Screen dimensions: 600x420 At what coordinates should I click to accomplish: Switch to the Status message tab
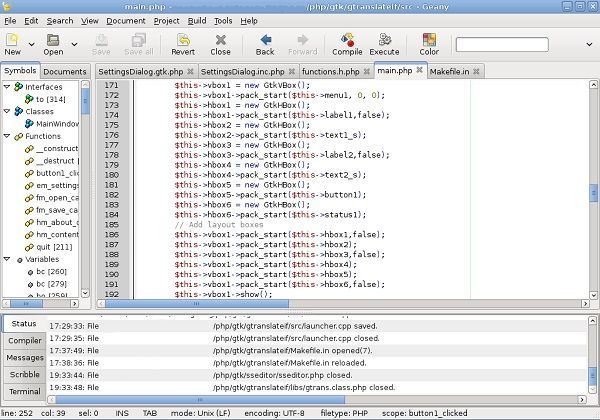24,324
